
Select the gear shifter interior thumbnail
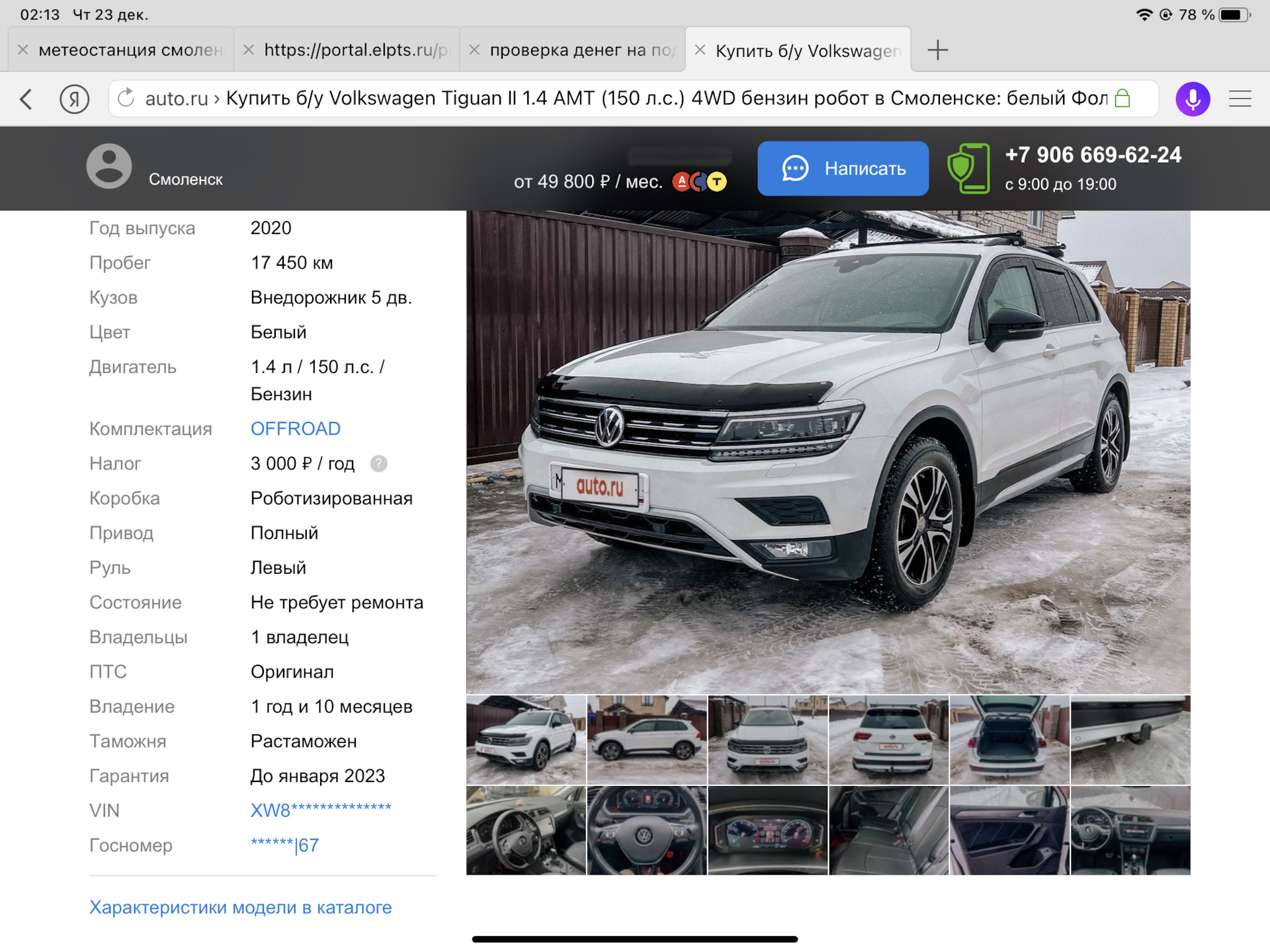[526, 830]
